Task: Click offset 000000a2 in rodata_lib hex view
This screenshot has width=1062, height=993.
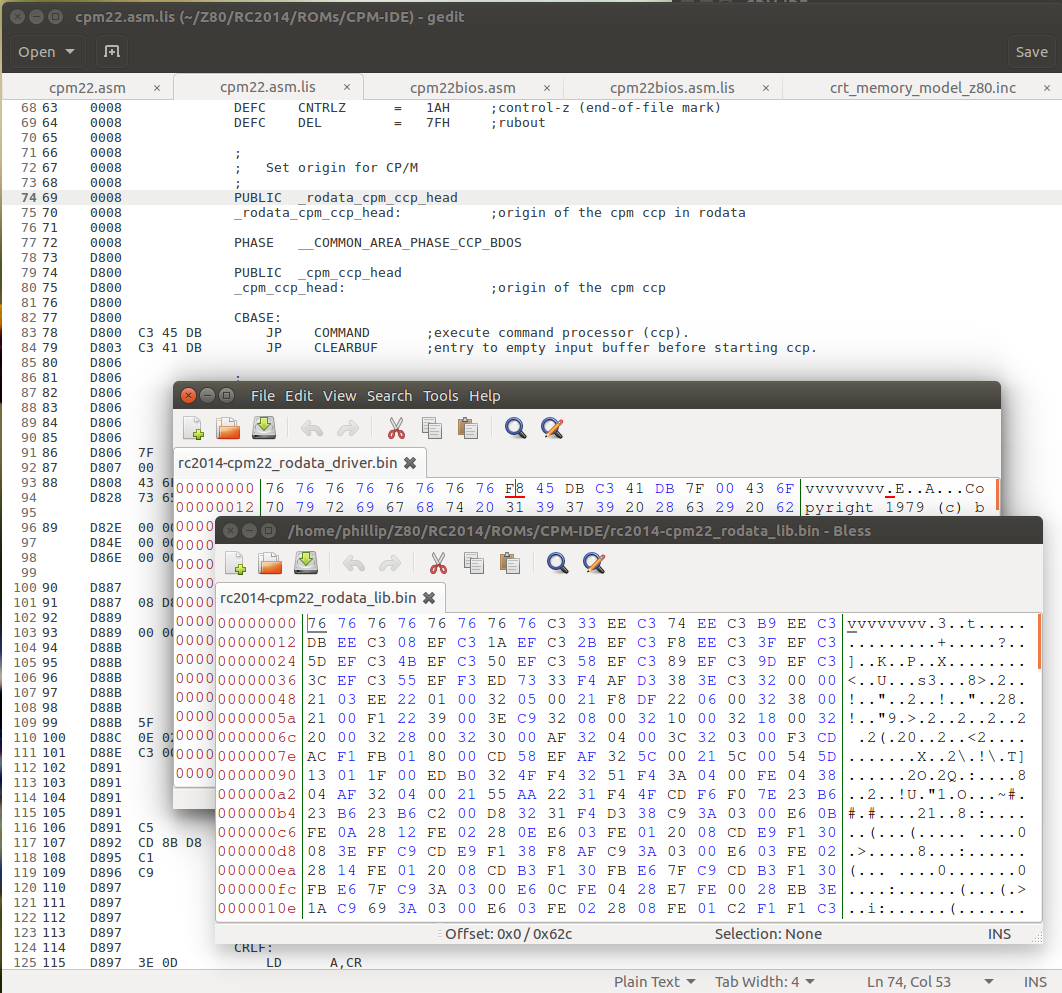Action: pyautogui.click(x=257, y=794)
